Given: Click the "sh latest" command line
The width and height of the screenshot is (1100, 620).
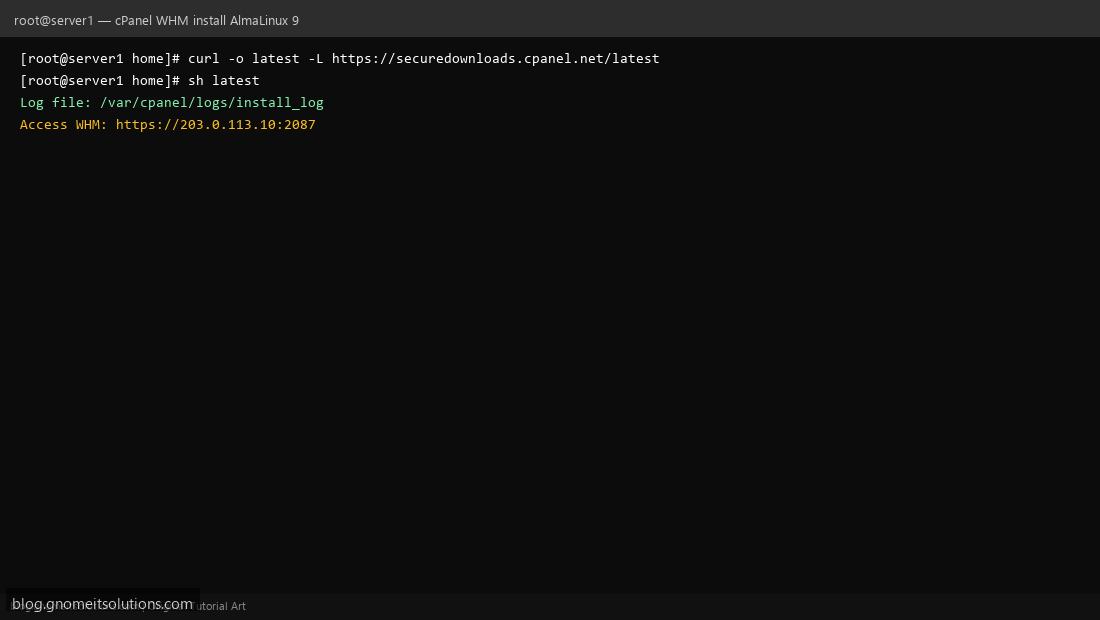Looking at the screenshot, I should click(x=140, y=80).
